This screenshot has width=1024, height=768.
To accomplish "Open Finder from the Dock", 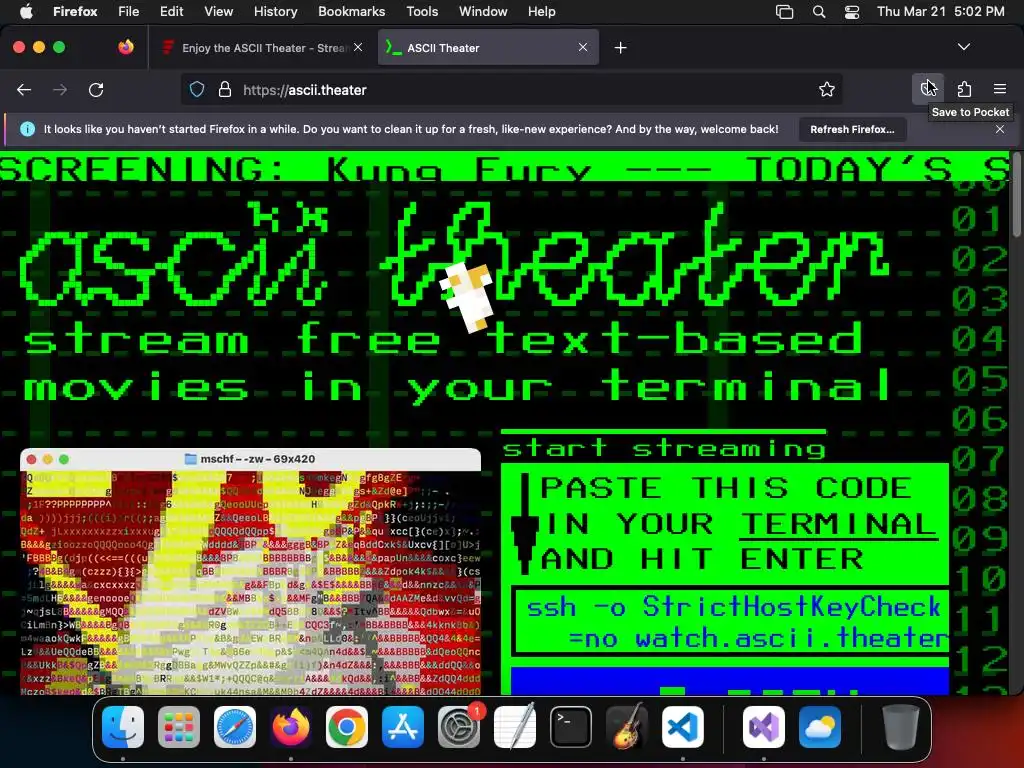I will [123, 727].
